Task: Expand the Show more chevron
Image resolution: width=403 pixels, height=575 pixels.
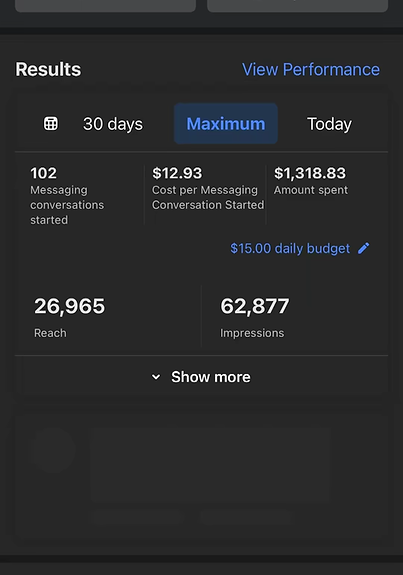Action: click(x=156, y=377)
